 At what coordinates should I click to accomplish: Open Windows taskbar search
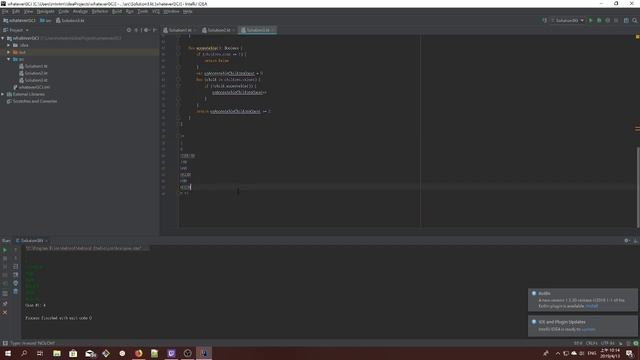click(x=24, y=353)
